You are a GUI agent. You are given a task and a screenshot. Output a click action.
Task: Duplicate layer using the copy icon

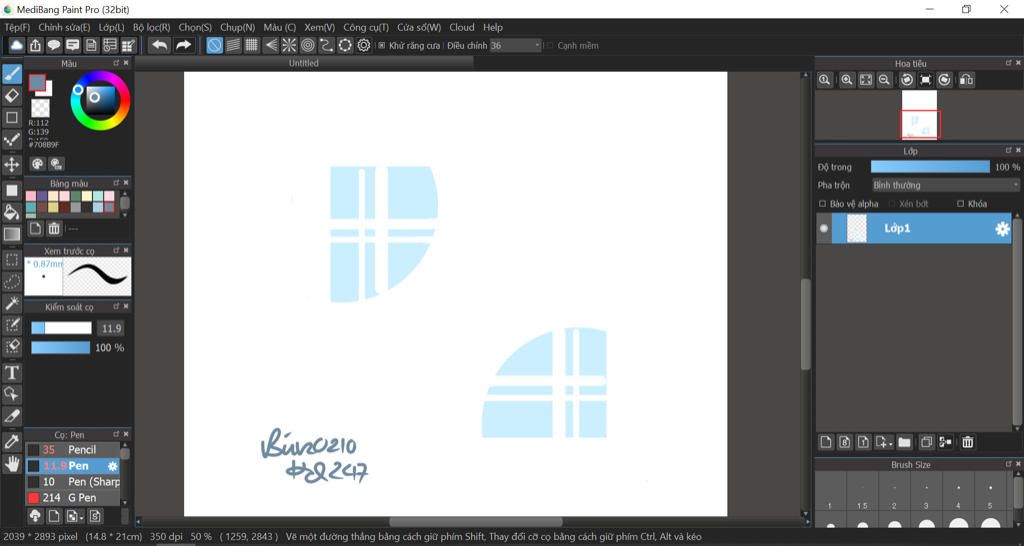click(925, 442)
